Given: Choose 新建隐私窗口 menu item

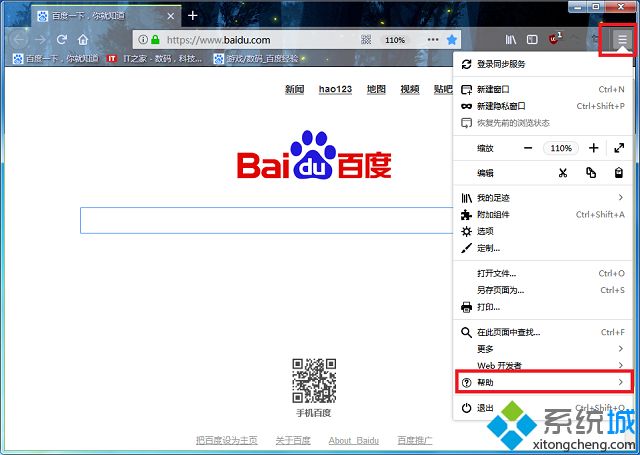Looking at the screenshot, I should 543,106.
